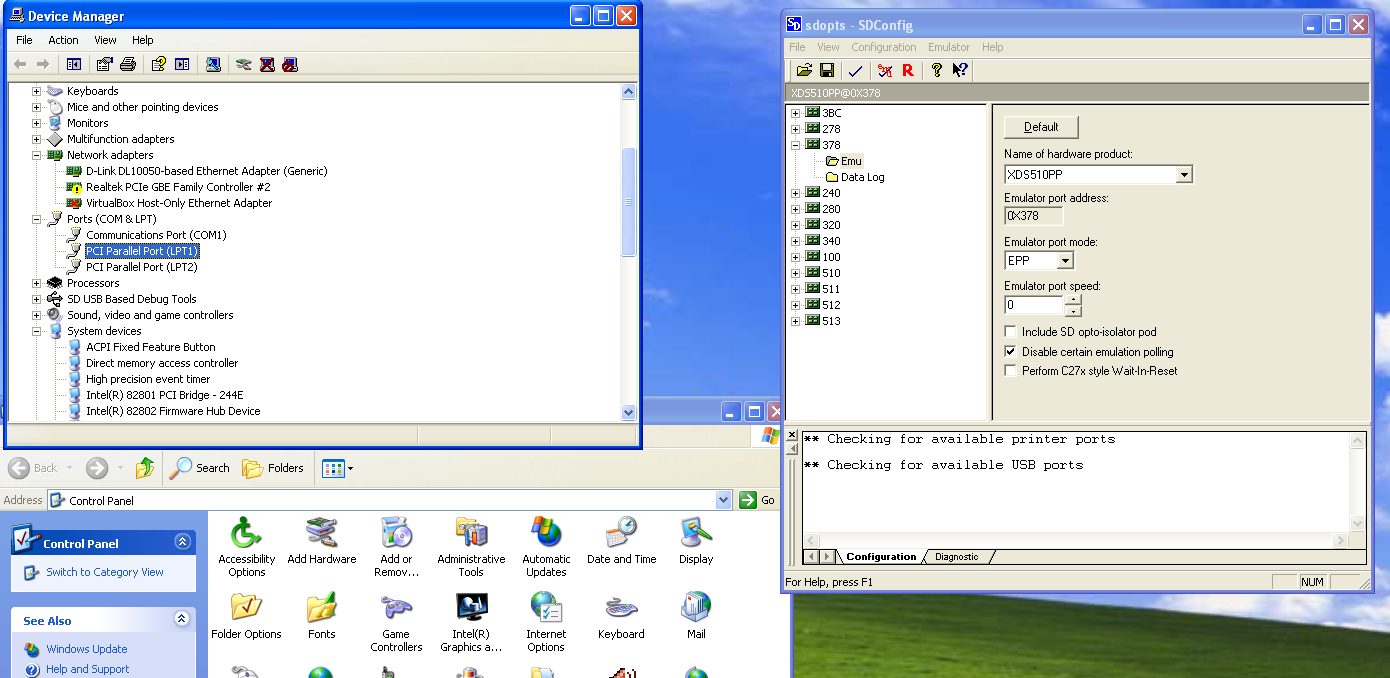Open the Help menu in Device Manager

[x=143, y=40]
